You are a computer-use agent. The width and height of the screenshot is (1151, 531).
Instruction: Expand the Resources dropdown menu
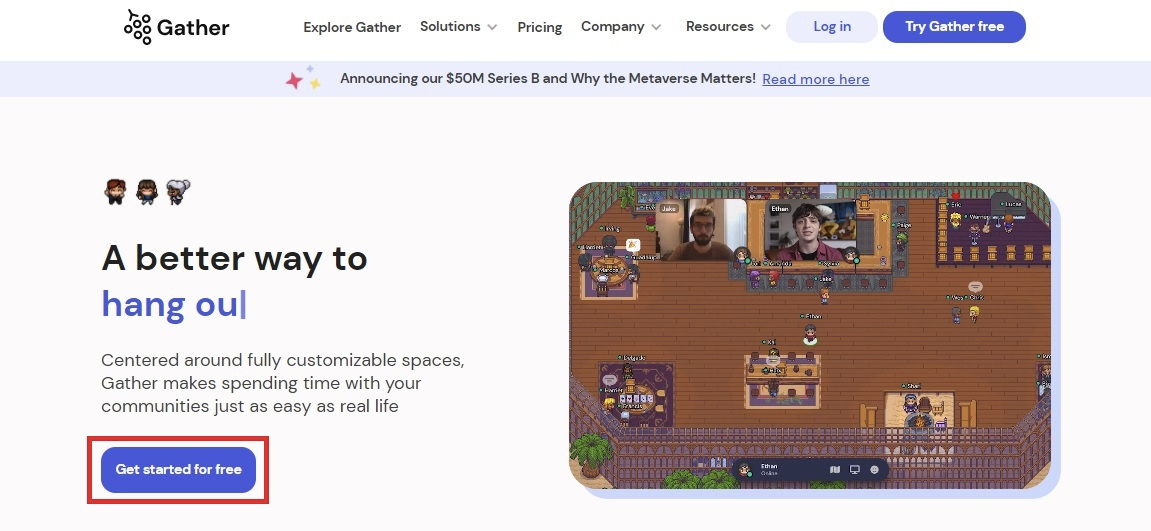tap(728, 26)
